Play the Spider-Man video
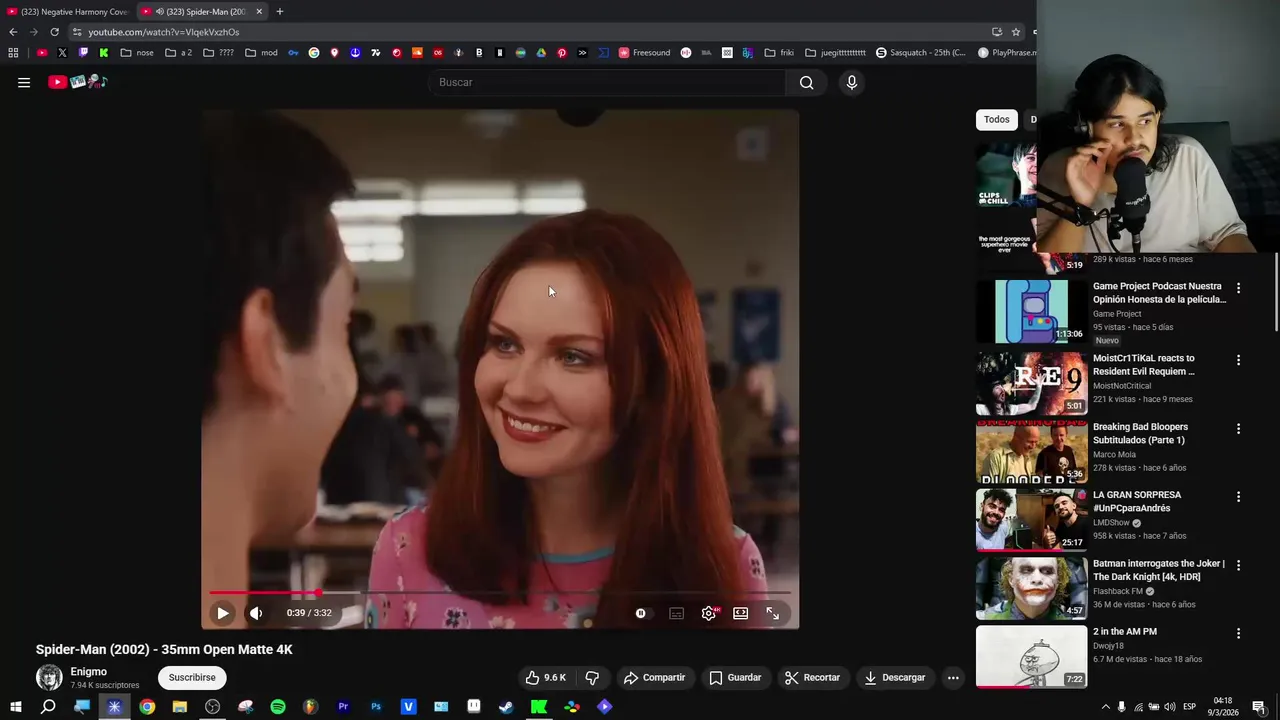This screenshot has width=1280, height=720. click(222, 613)
